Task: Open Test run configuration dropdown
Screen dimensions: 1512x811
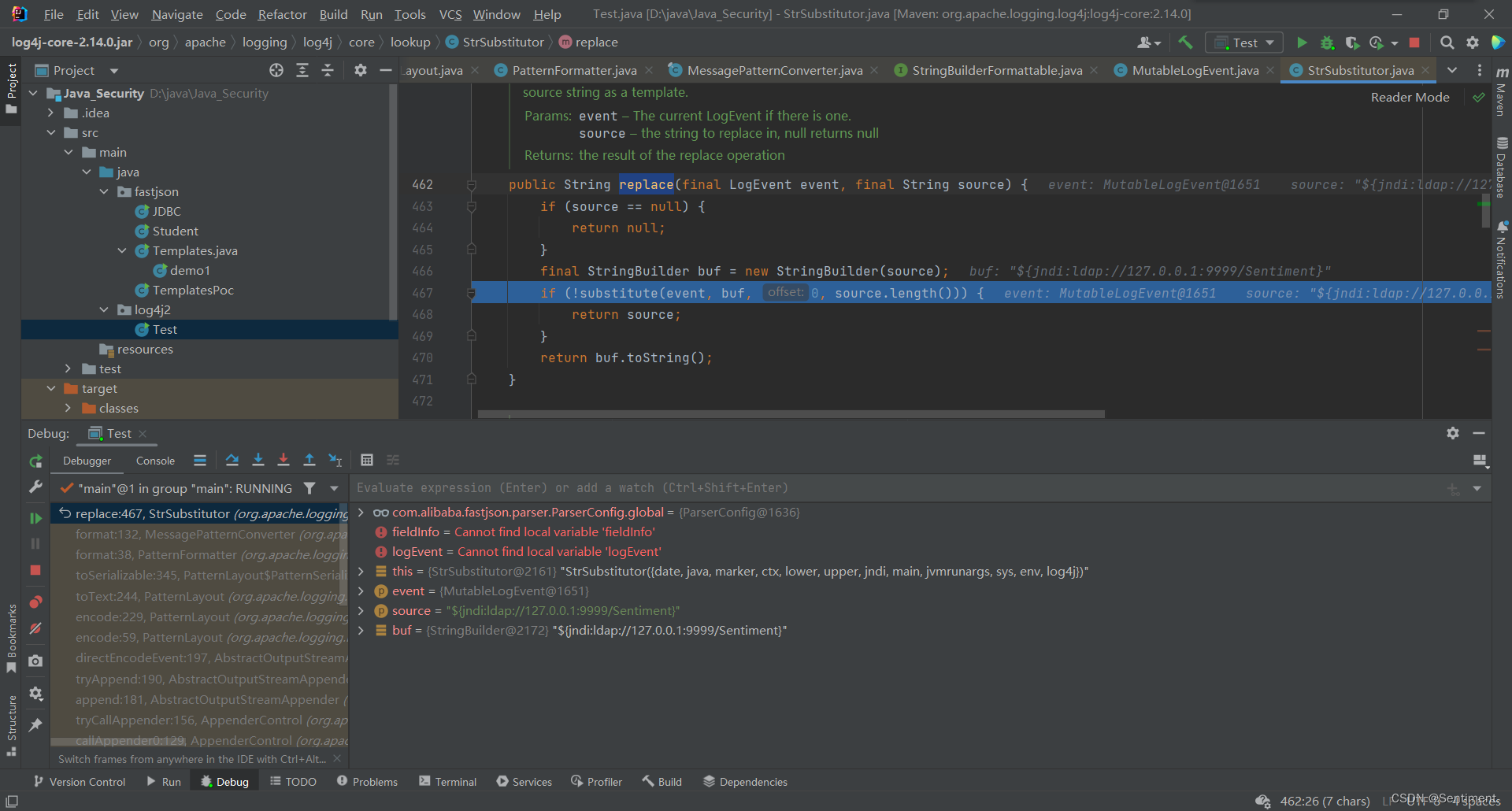Action: pyautogui.click(x=1244, y=43)
